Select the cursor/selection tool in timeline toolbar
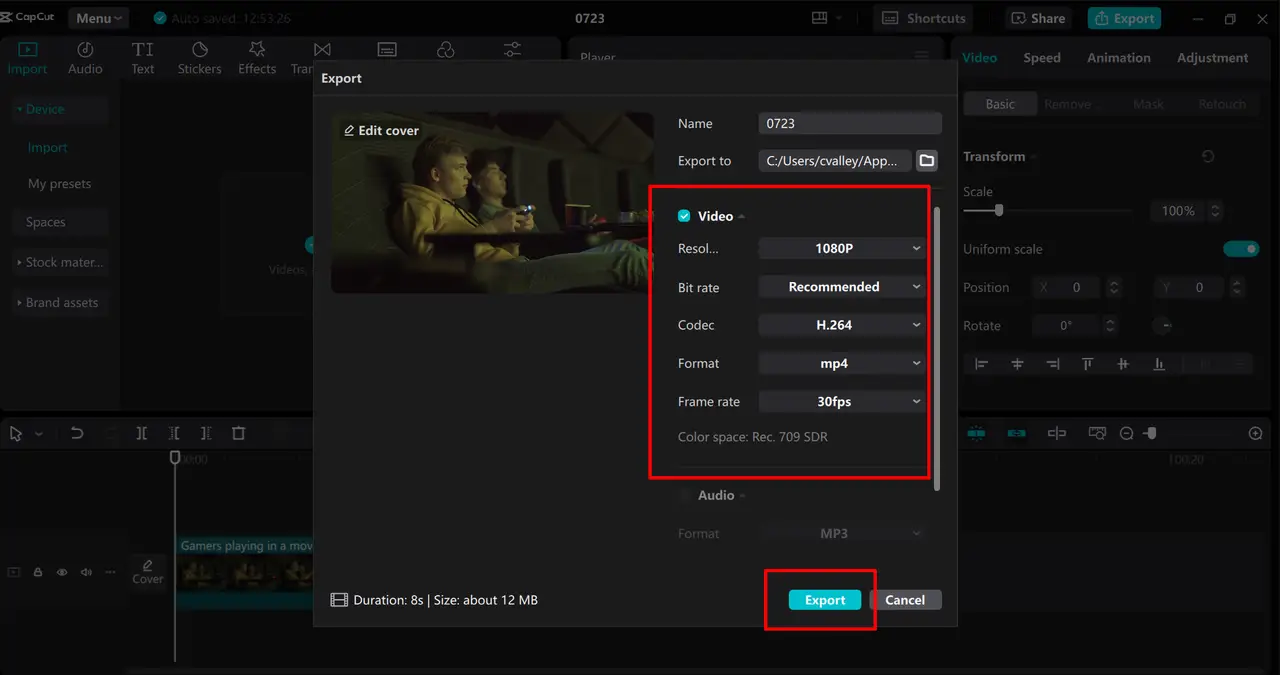 pos(14,432)
